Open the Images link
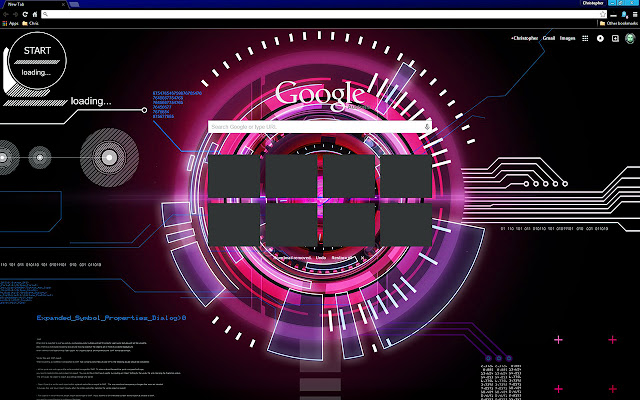This screenshot has width=640, height=400. [x=568, y=38]
